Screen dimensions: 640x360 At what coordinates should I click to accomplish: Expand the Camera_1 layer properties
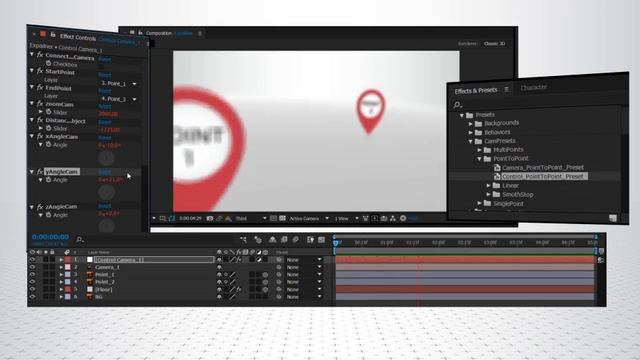pos(61,267)
